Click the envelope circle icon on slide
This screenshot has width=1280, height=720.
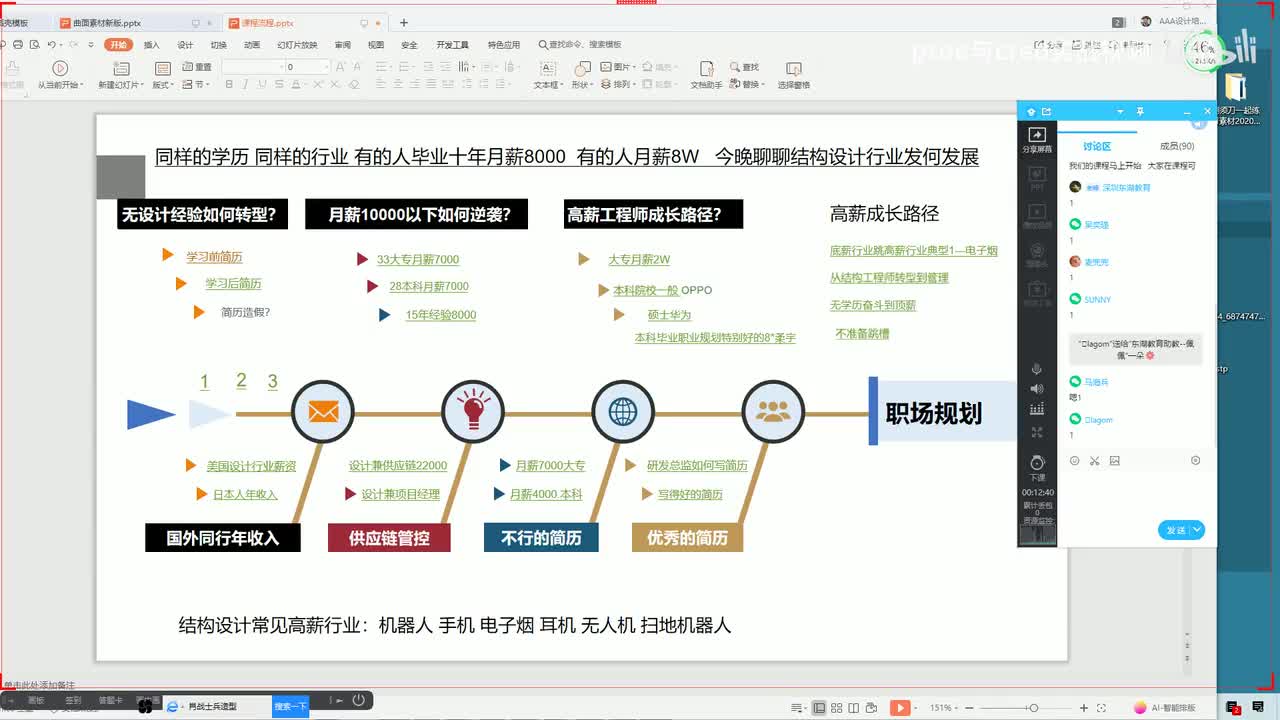(x=322, y=412)
